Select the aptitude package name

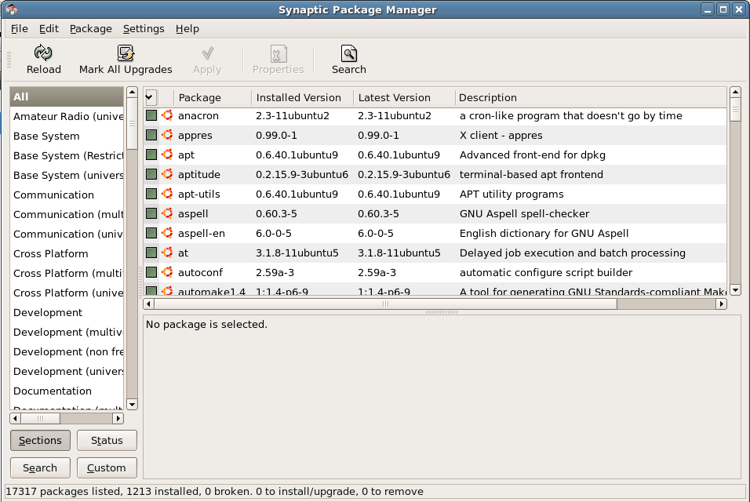199,175
